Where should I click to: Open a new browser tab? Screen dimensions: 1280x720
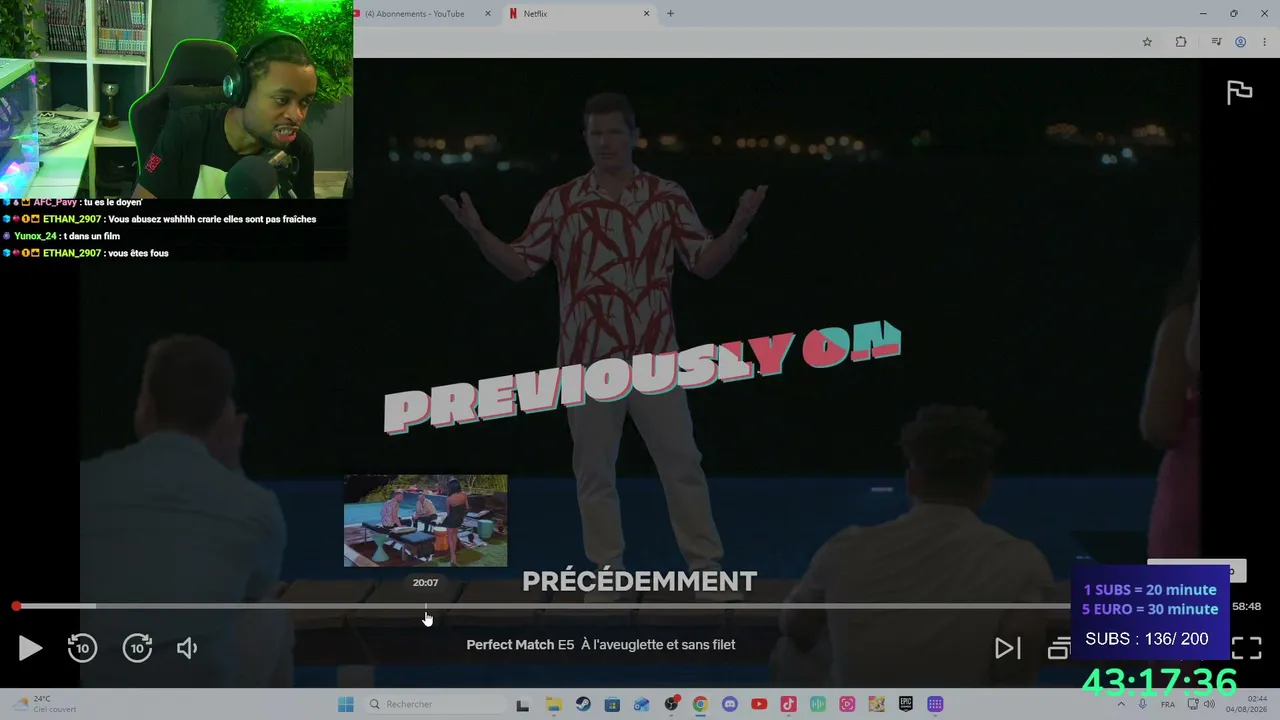[x=670, y=14]
